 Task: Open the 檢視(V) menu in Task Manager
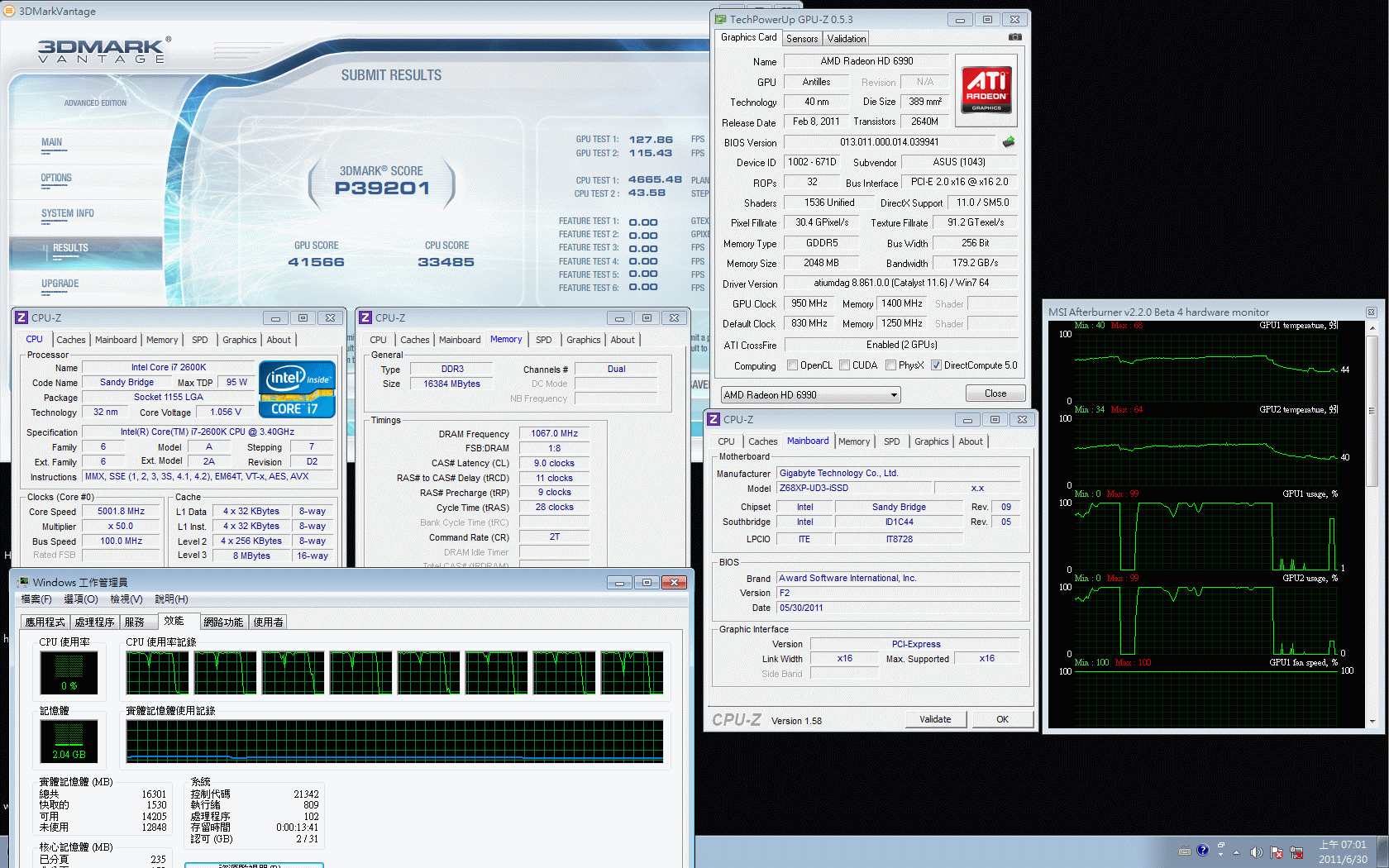[126, 599]
